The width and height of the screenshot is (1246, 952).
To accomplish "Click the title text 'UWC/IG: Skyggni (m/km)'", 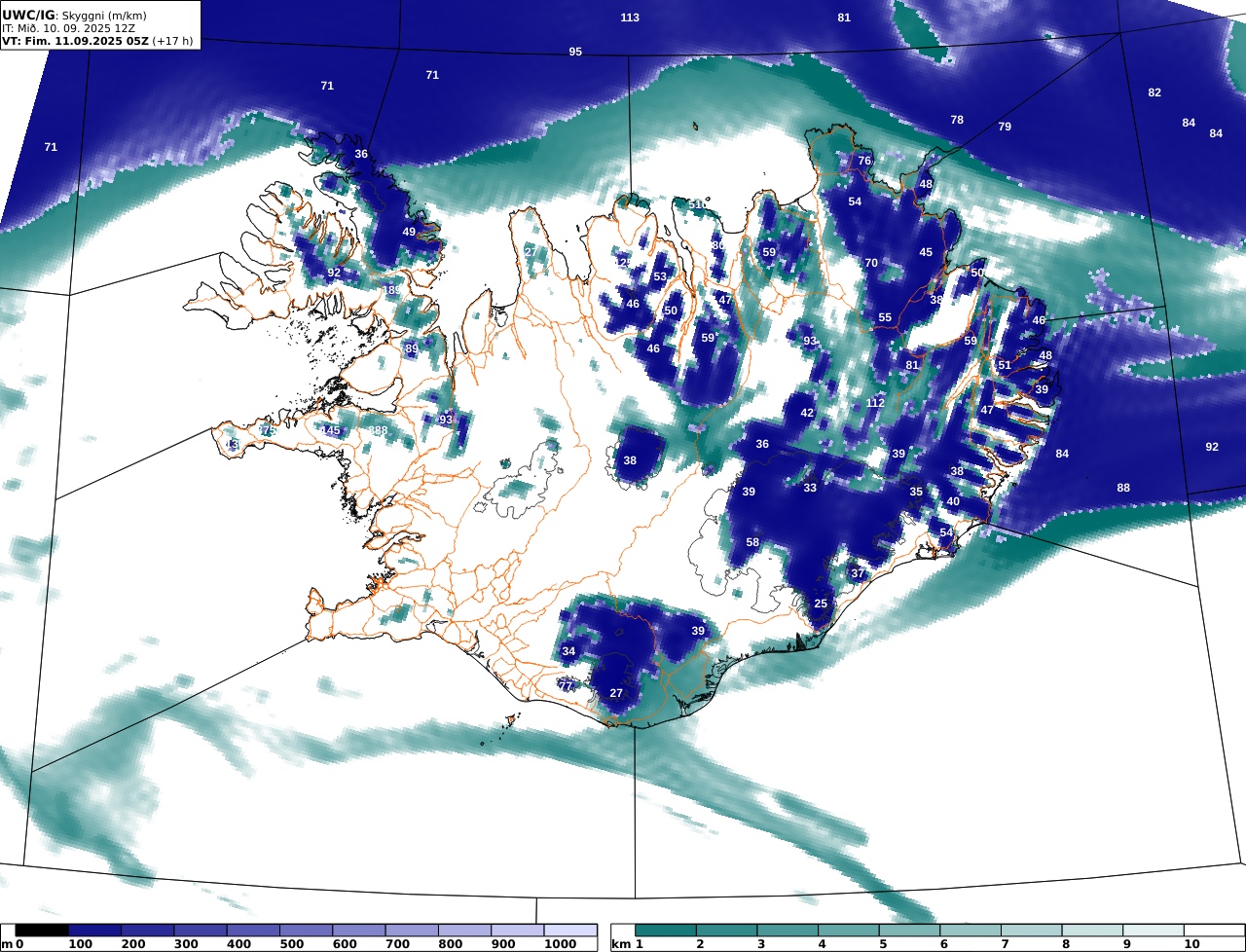I will pyautogui.click(x=75, y=16).
